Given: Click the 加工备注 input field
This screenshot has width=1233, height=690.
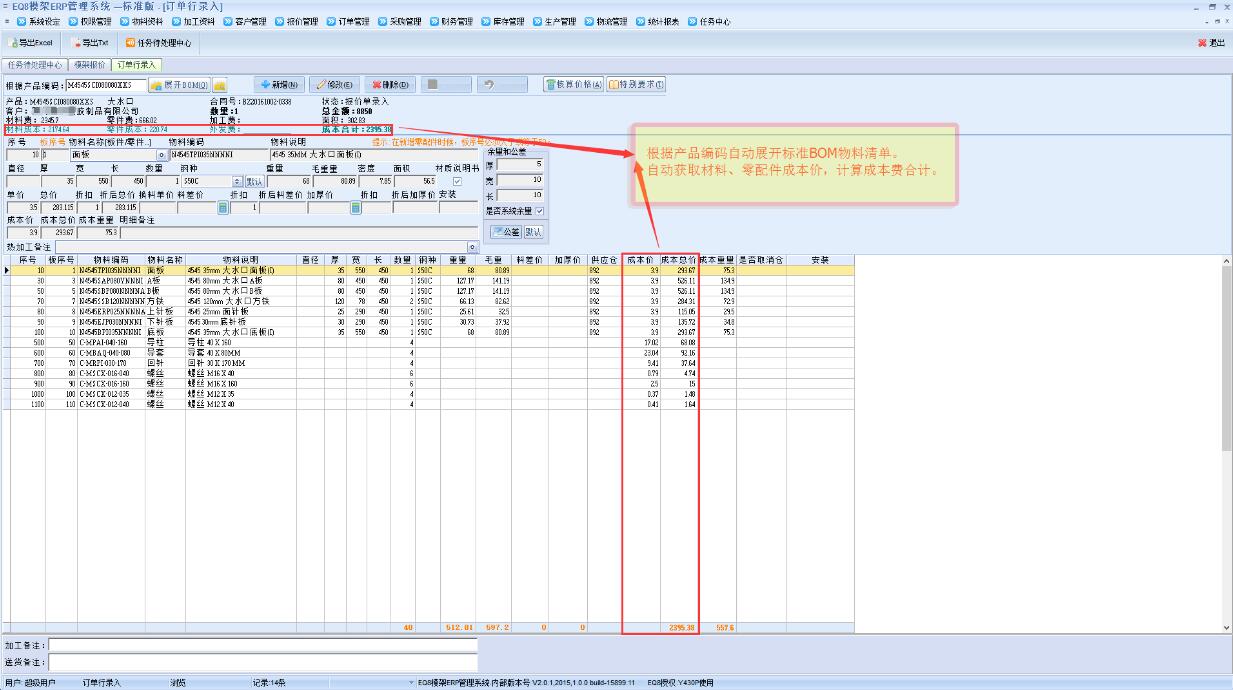Looking at the screenshot, I should coord(263,646).
